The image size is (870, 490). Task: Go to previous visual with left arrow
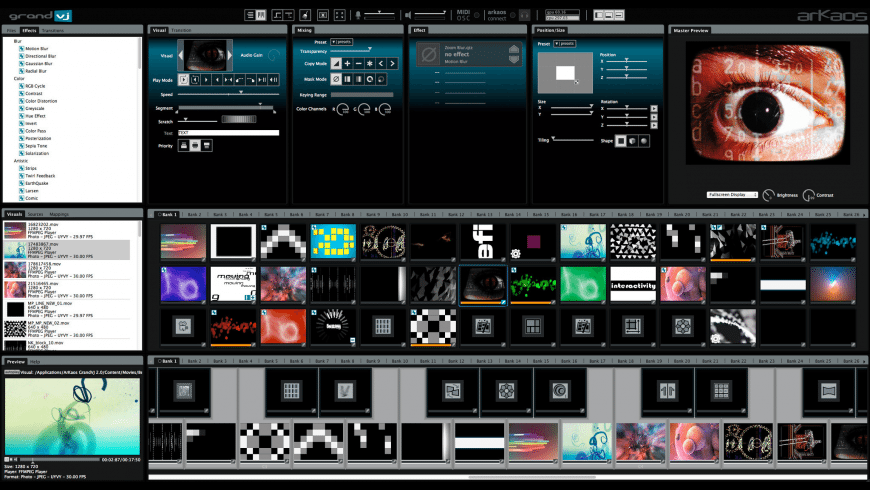point(180,55)
